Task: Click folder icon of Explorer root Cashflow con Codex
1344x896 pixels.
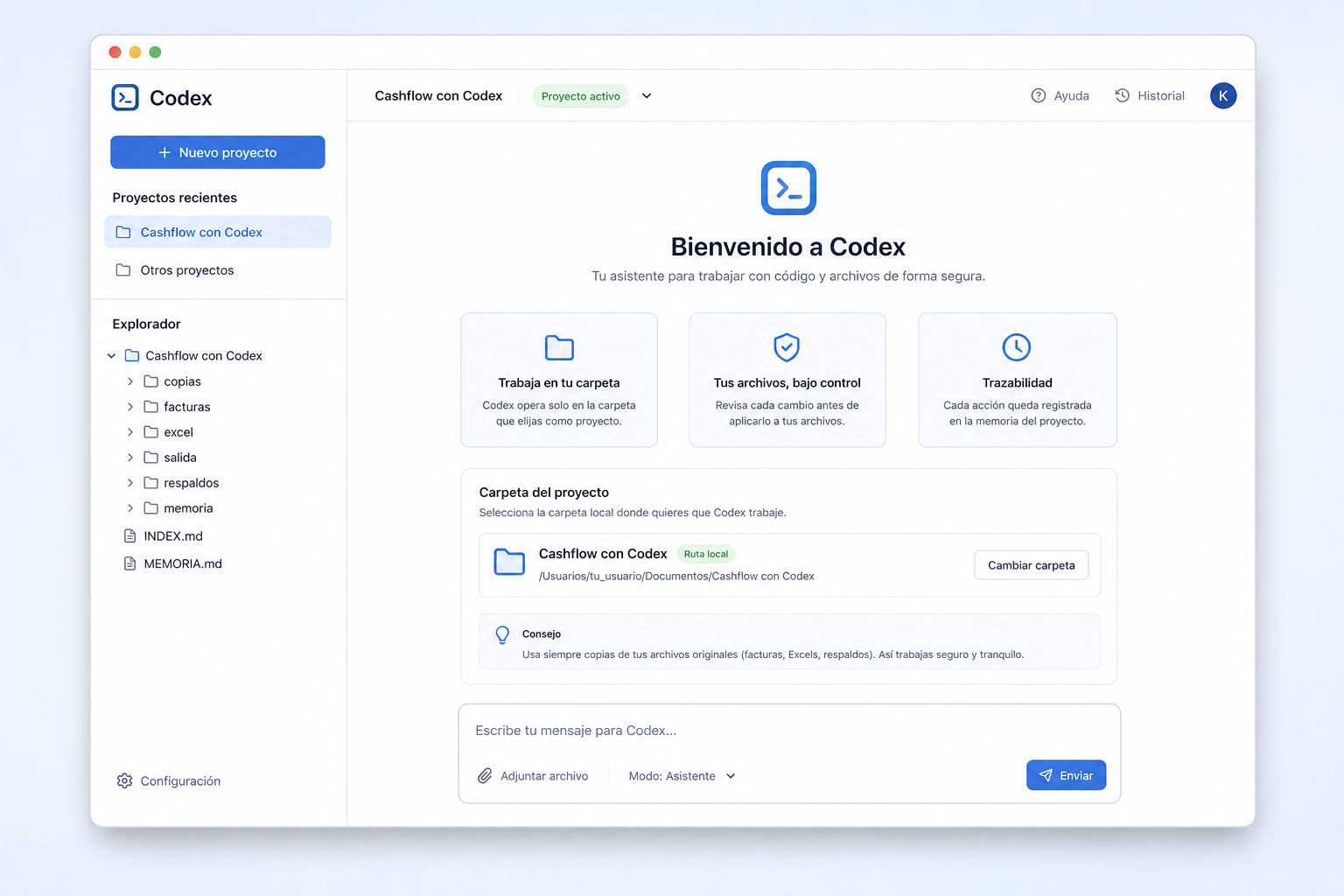Action: click(132, 355)
